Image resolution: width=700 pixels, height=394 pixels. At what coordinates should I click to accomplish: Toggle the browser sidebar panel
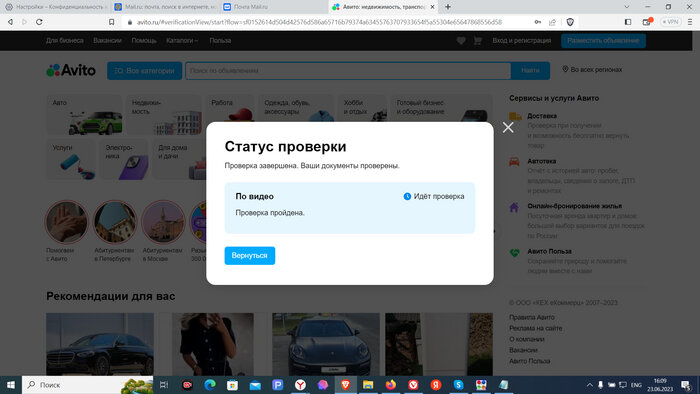[x=628, y=22]
